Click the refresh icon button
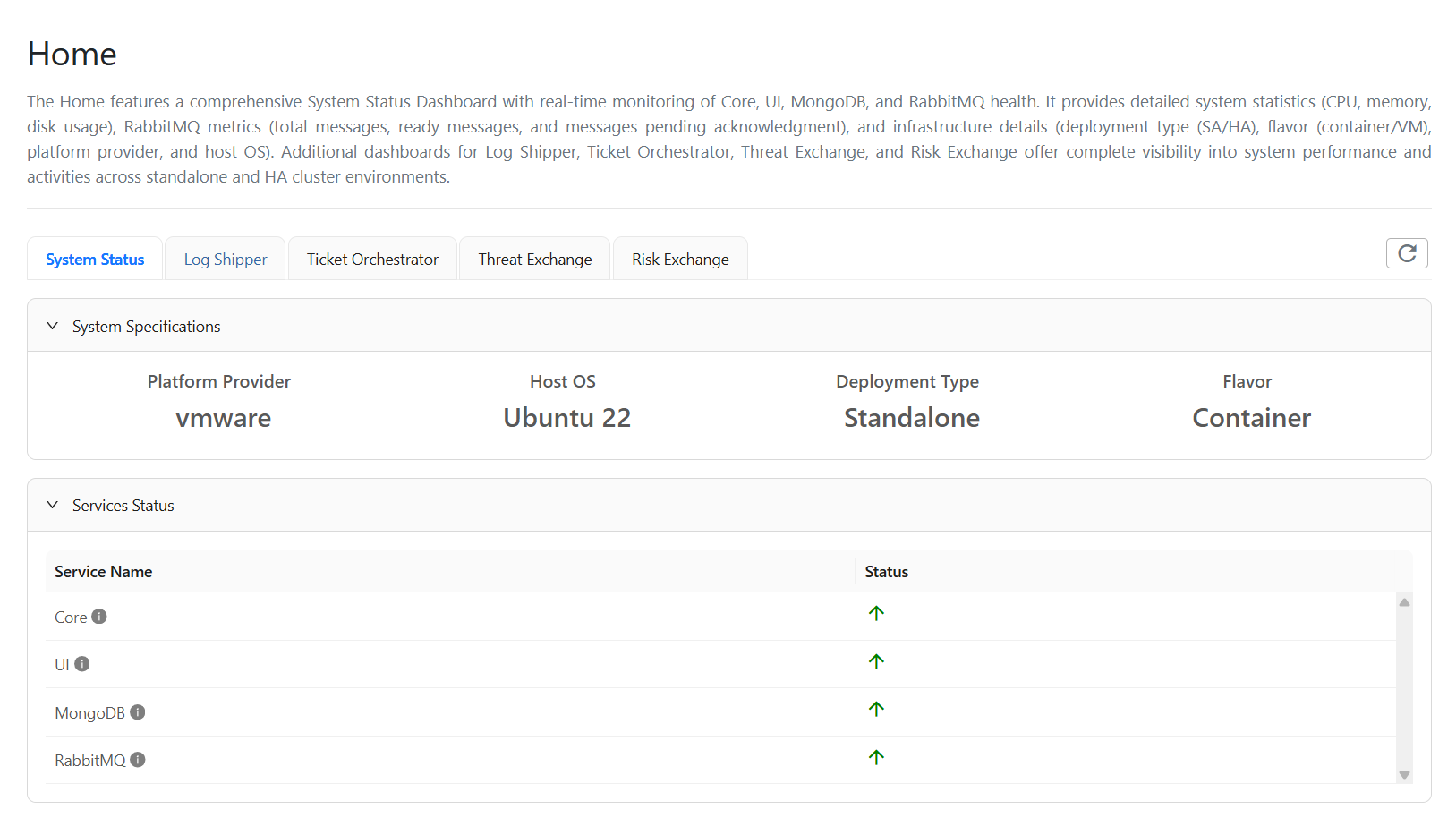 [1407, 253]
